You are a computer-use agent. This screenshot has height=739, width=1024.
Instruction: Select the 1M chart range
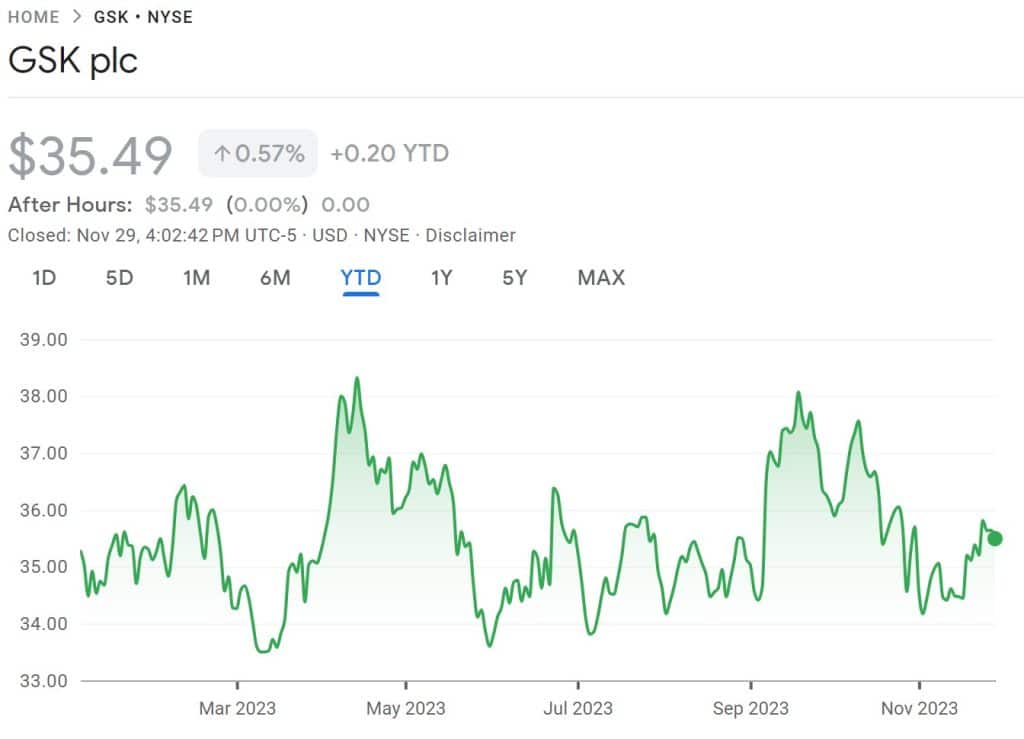(x=197, y=278)
